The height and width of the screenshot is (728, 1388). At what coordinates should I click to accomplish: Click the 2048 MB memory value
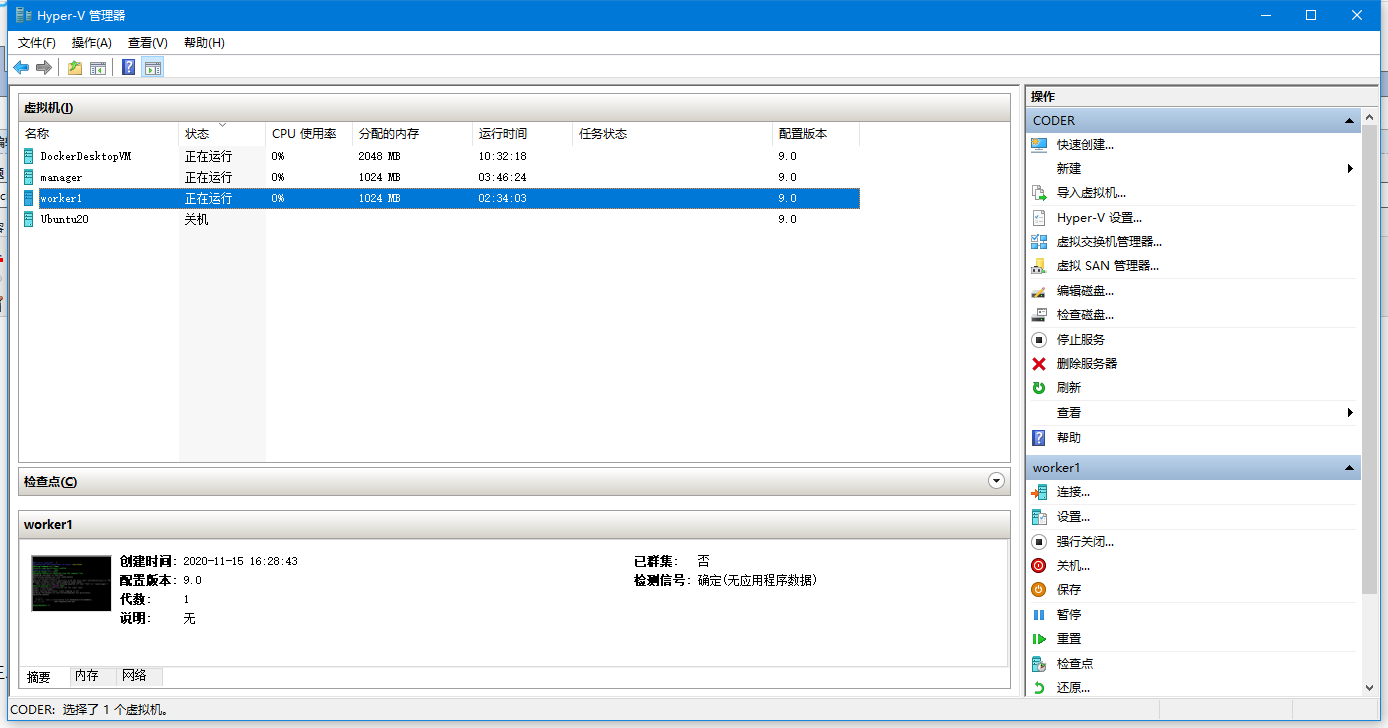pyautogui.click(x=379, y=156)
